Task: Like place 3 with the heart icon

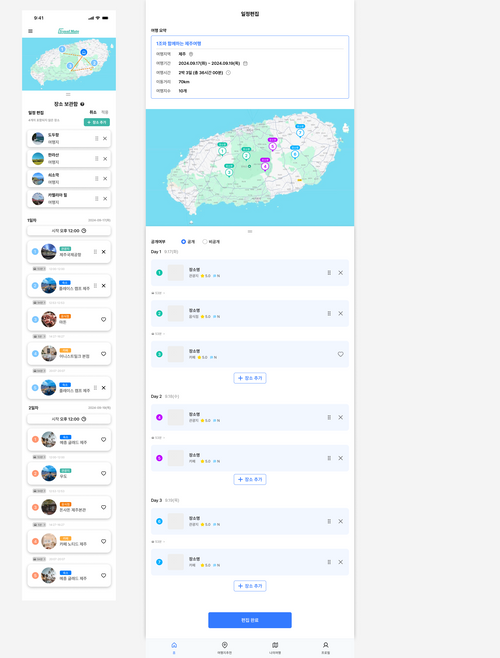Action: coord(340,354)
